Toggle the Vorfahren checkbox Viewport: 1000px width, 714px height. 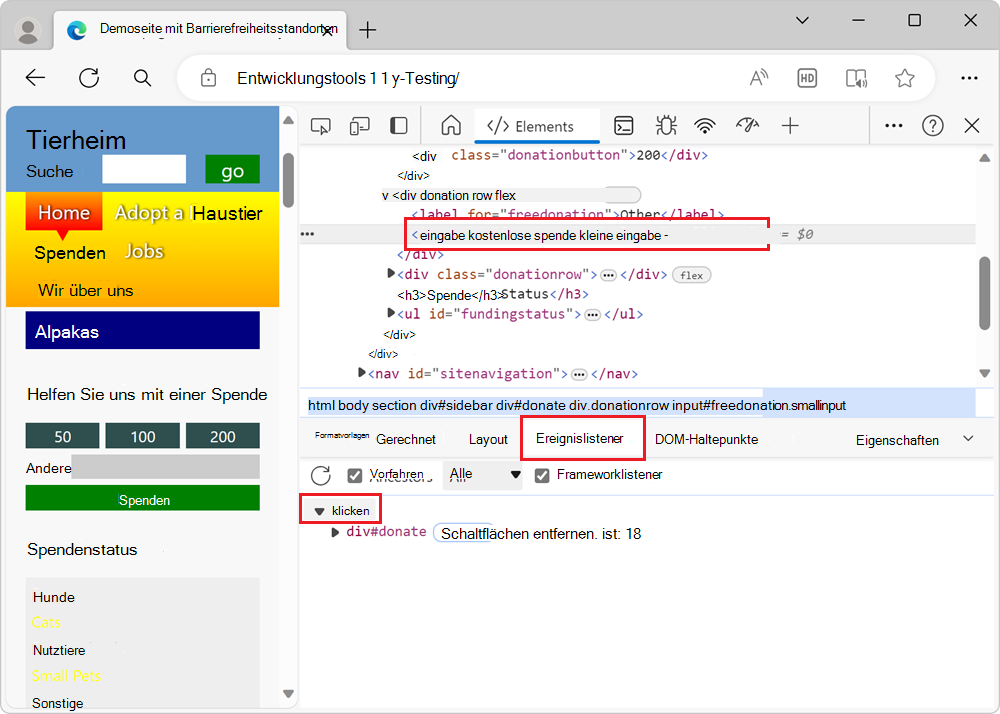pyautogui.click(x=353, y=476)
